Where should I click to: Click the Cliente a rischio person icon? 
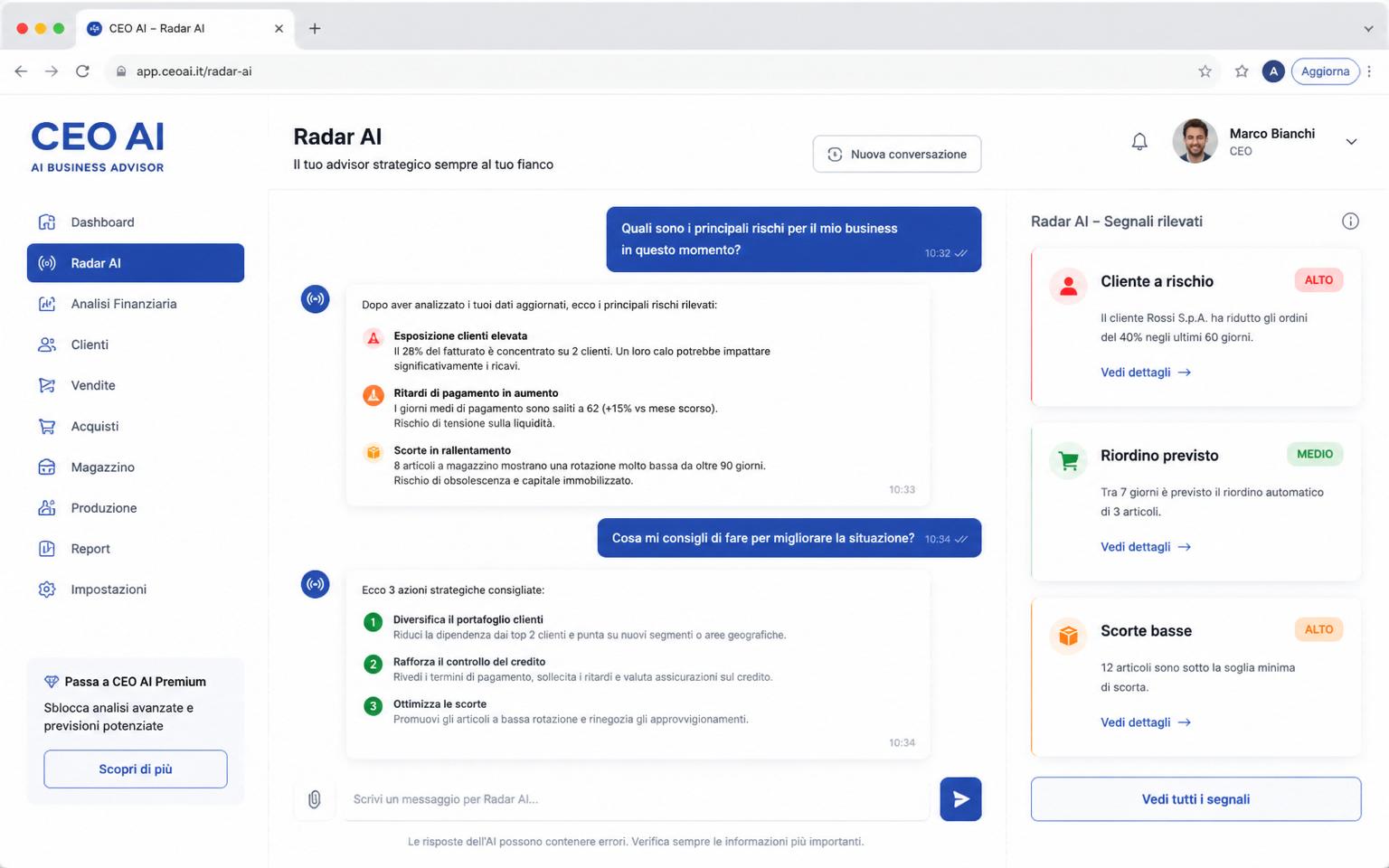(1068, 286)
